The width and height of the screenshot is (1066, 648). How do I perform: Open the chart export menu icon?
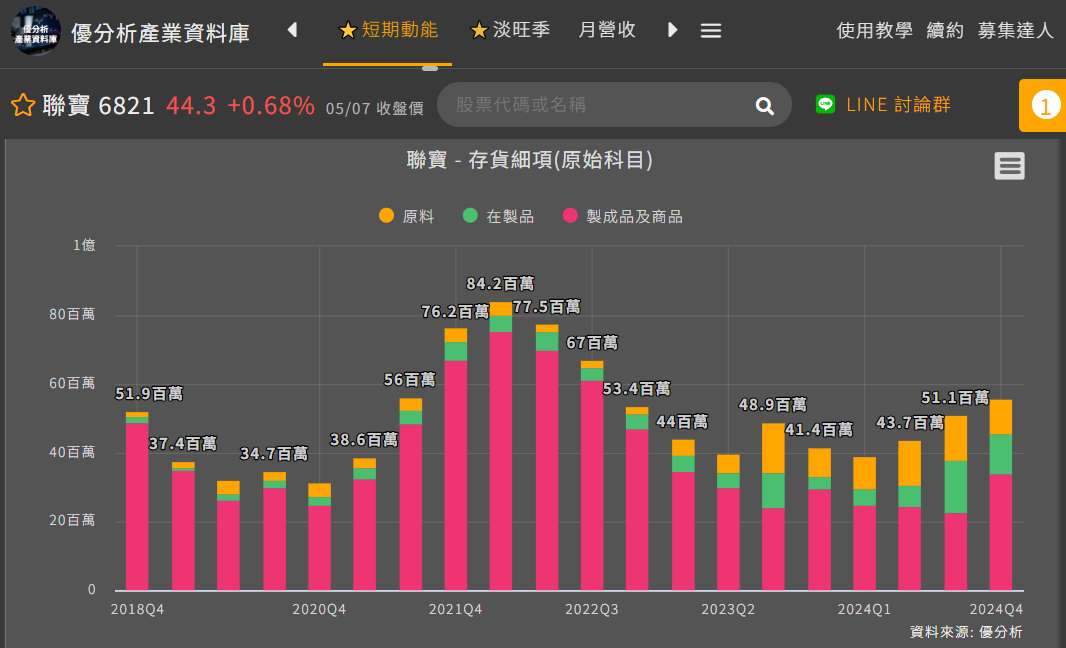[1009, 166]
